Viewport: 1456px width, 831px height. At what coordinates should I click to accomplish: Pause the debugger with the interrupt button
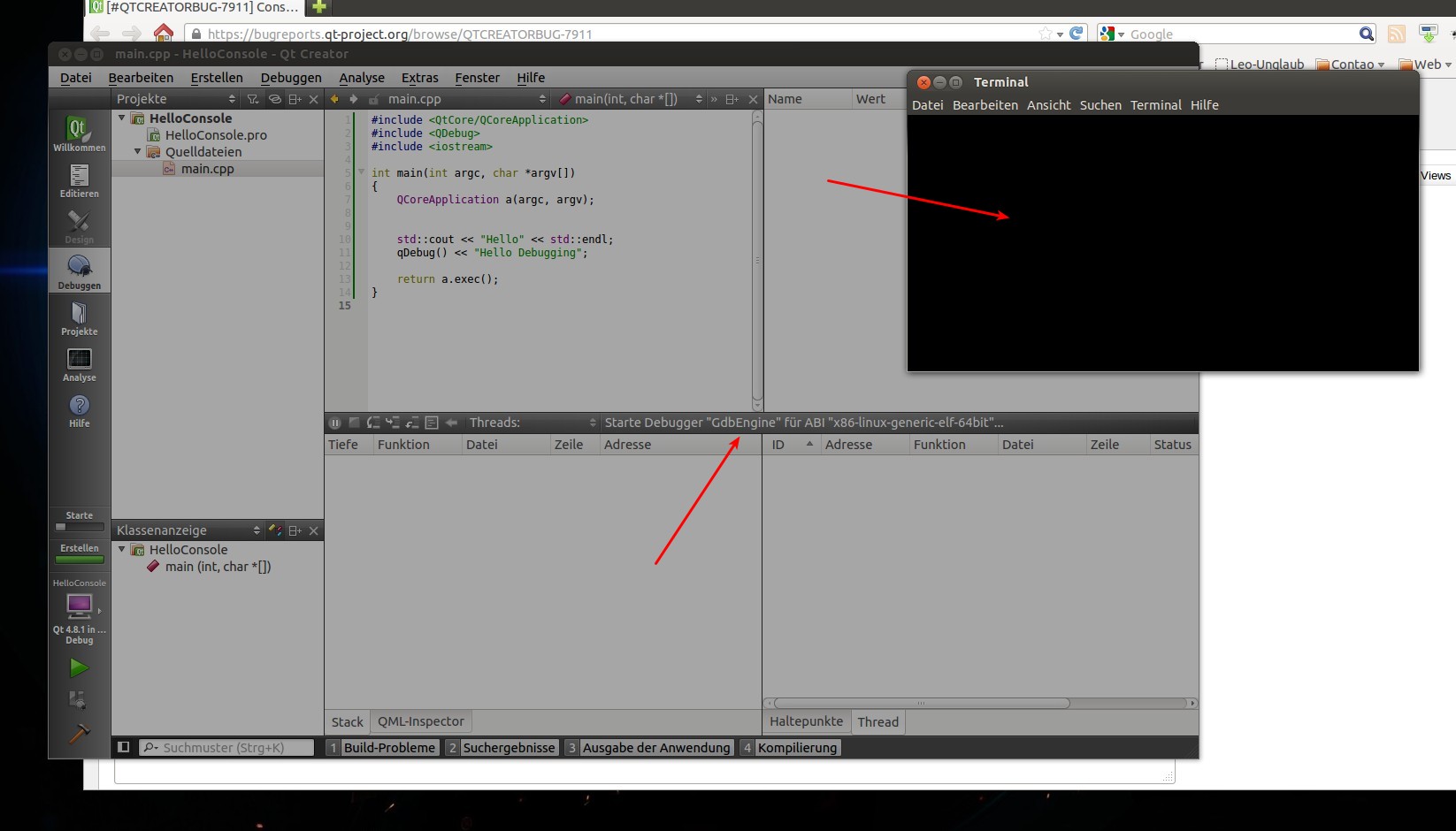[335, 423]
